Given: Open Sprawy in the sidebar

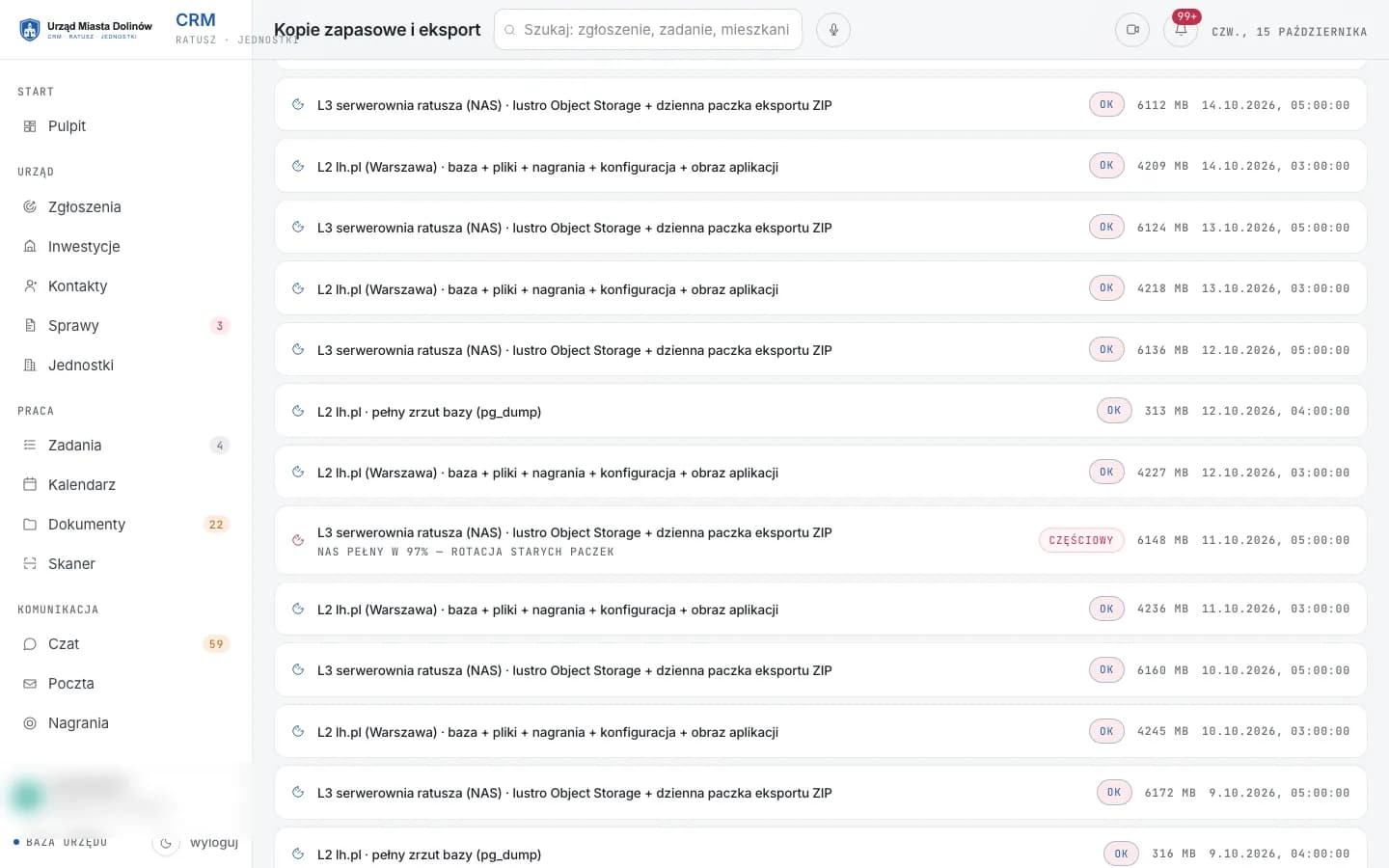Looking at the screenshot, I should point(126,326).
